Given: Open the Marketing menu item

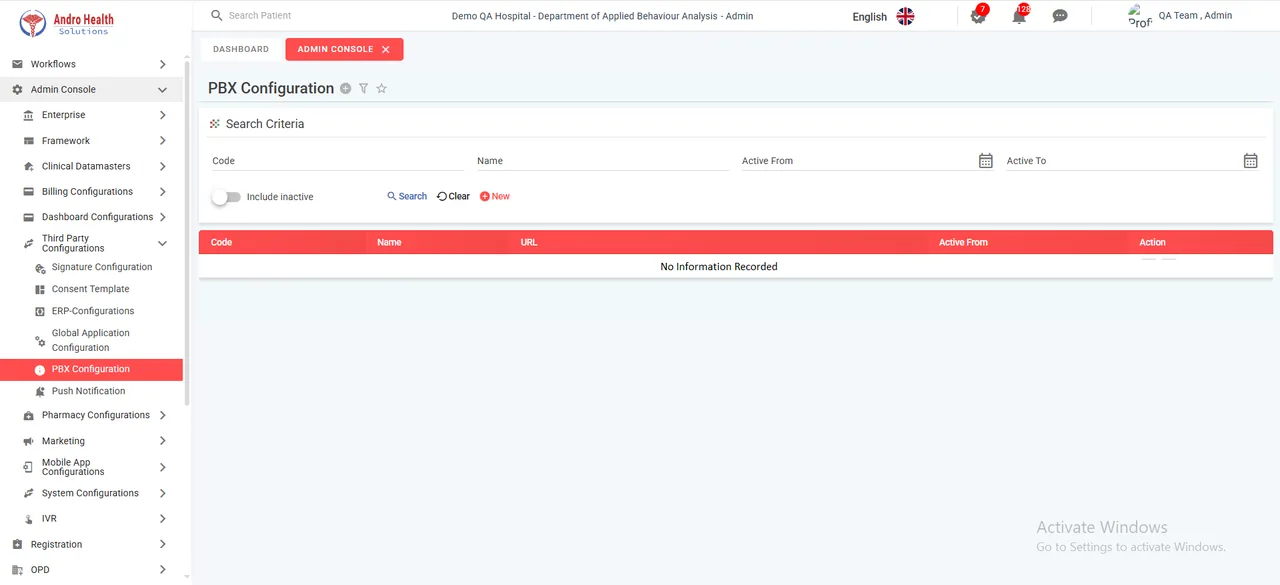Looking at the screenshot, I should click(91, 441).
